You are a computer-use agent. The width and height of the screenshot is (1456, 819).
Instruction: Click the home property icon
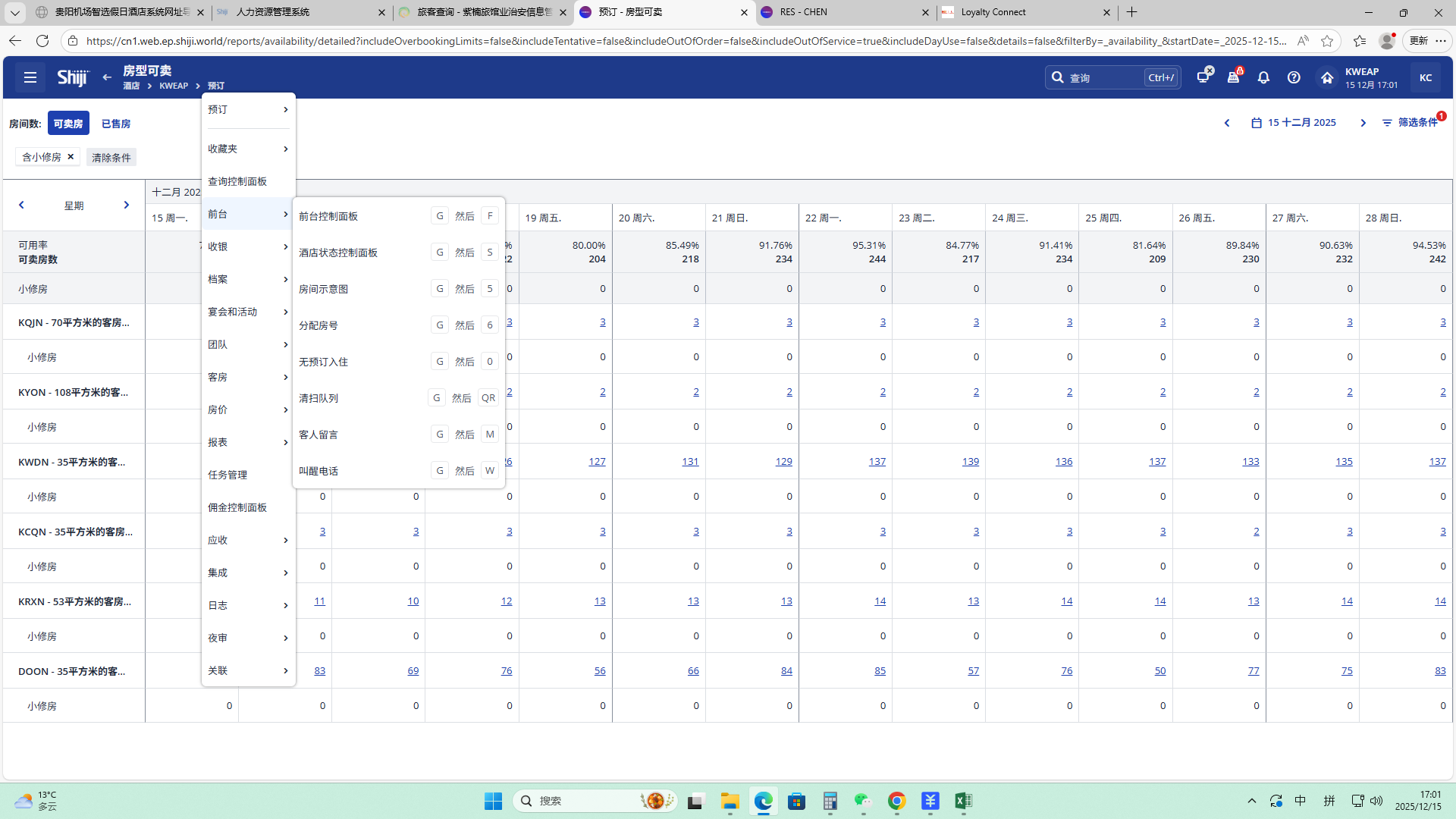point(1327,77)
